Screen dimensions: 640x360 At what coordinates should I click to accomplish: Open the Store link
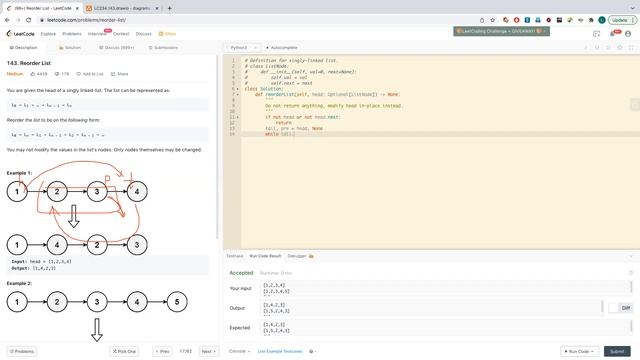tap(167, 34)
